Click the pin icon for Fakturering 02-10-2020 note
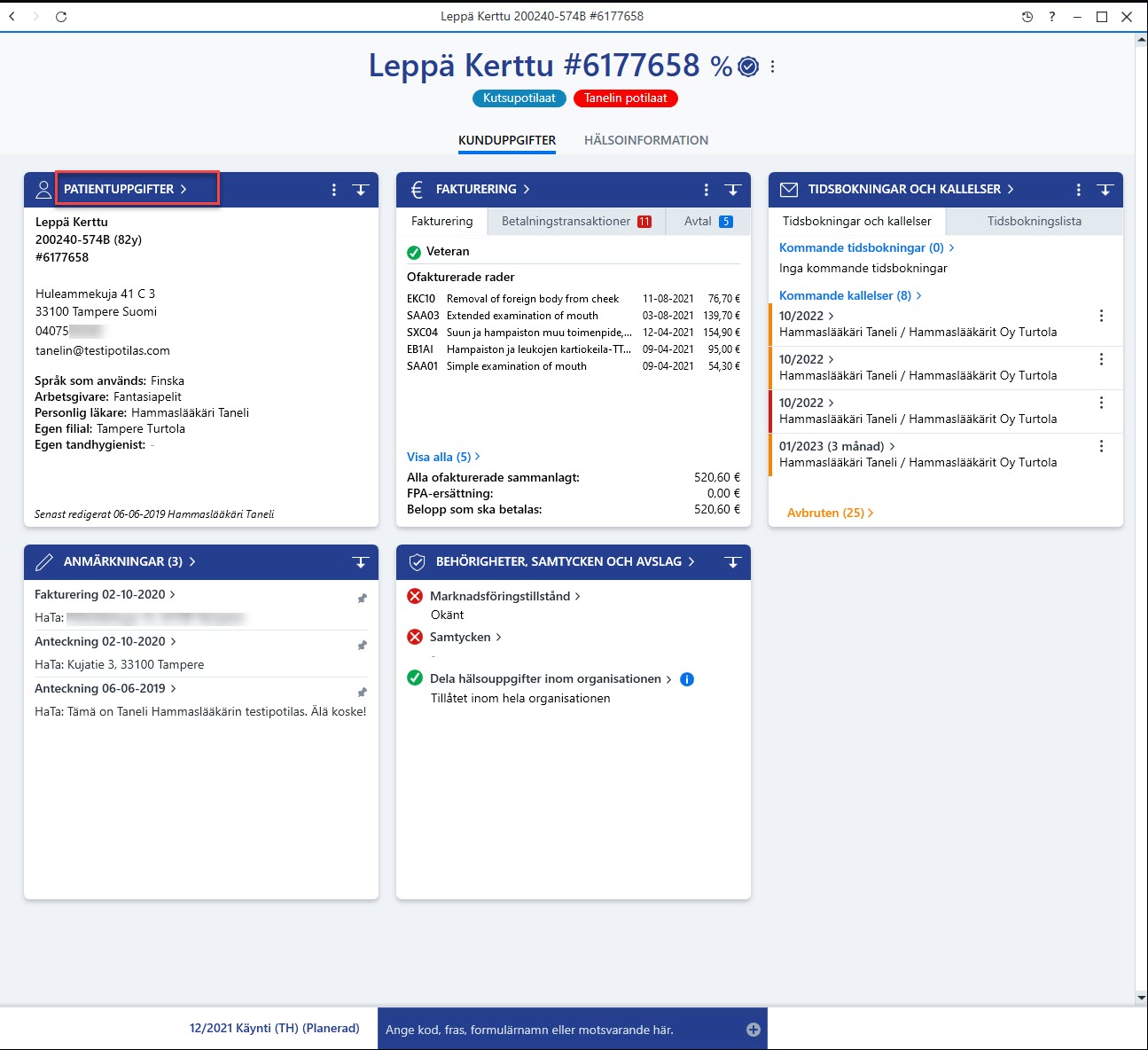This screenshot has height=1050, width=1148. click(362, 599)
